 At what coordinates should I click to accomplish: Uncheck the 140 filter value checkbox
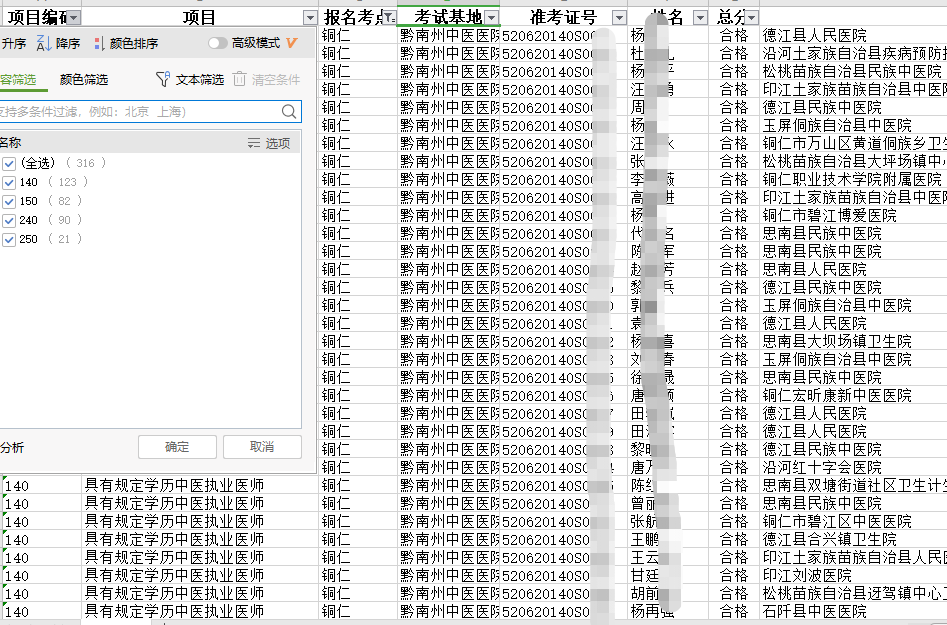click(x=9, y=182)
